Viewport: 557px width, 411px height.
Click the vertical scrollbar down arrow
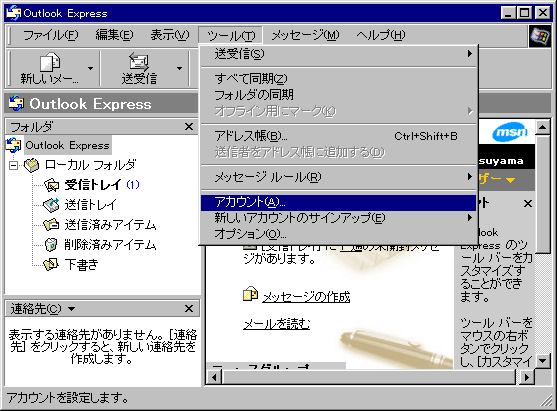(x=543, y=361)
